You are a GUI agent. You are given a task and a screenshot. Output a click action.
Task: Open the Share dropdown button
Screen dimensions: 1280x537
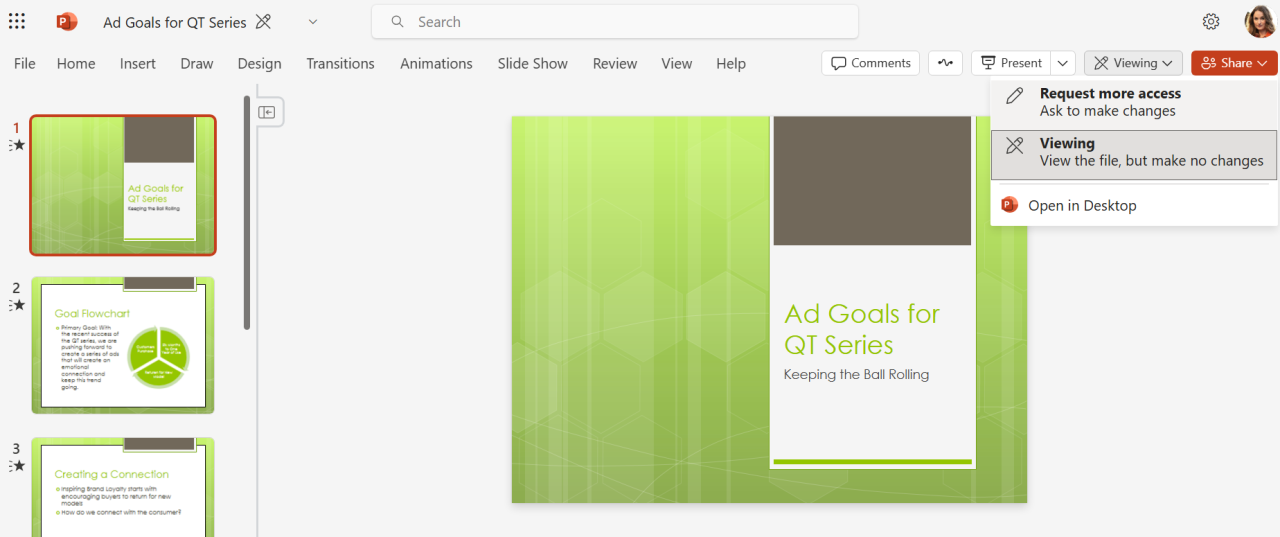tap(1234, 63)
